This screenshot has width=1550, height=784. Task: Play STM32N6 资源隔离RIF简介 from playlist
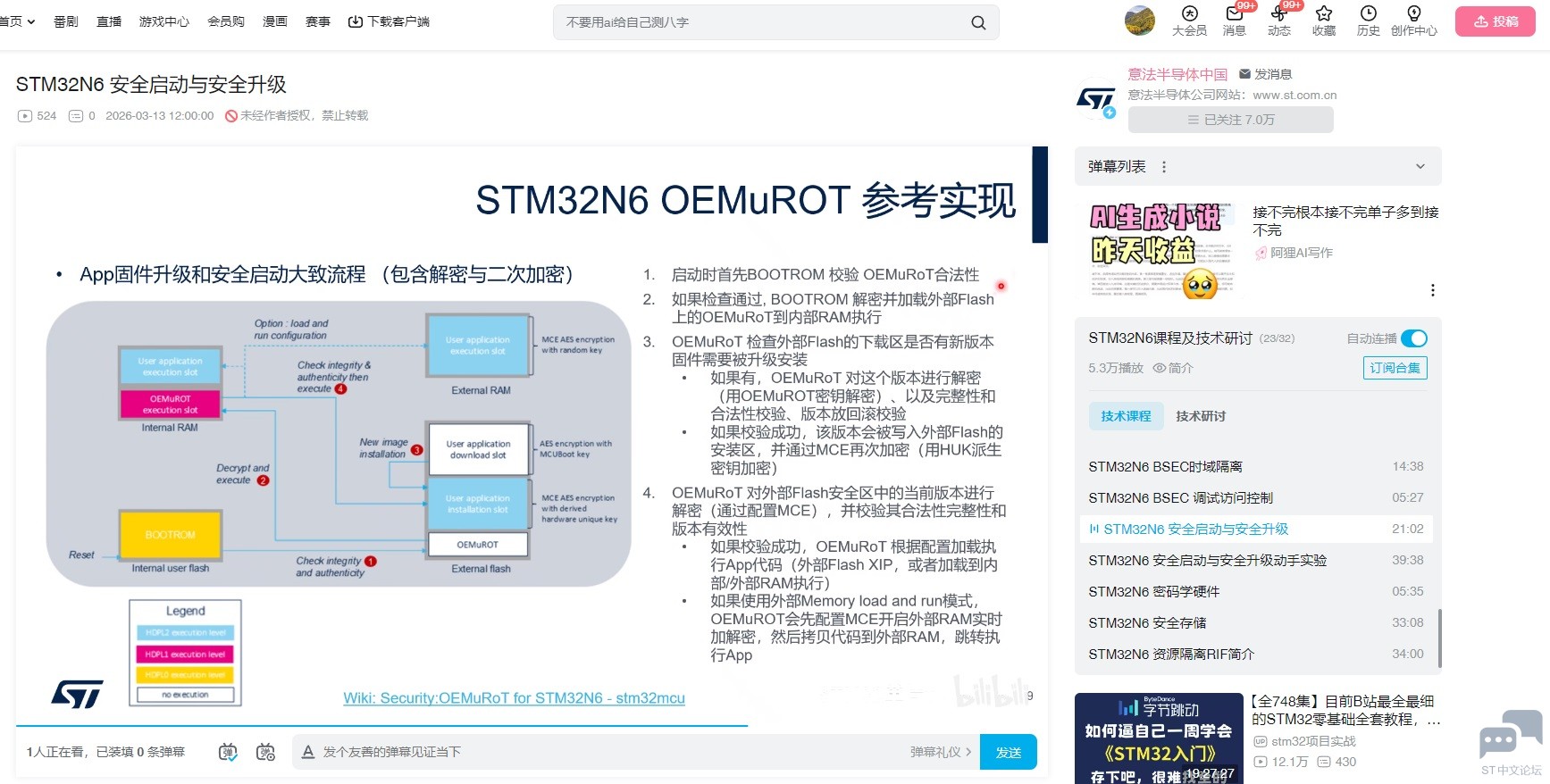click(x=1256, y=655)
